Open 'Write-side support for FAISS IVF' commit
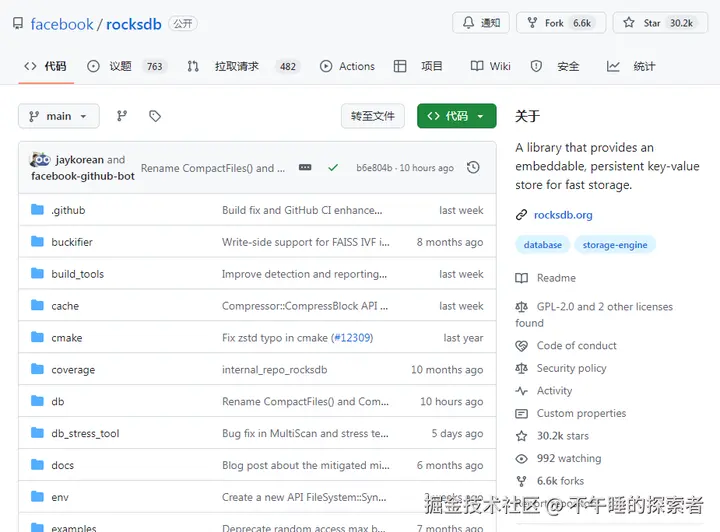The height and width of the screenshot is (532, 720). pyautogui.click(x=306, y=242)
